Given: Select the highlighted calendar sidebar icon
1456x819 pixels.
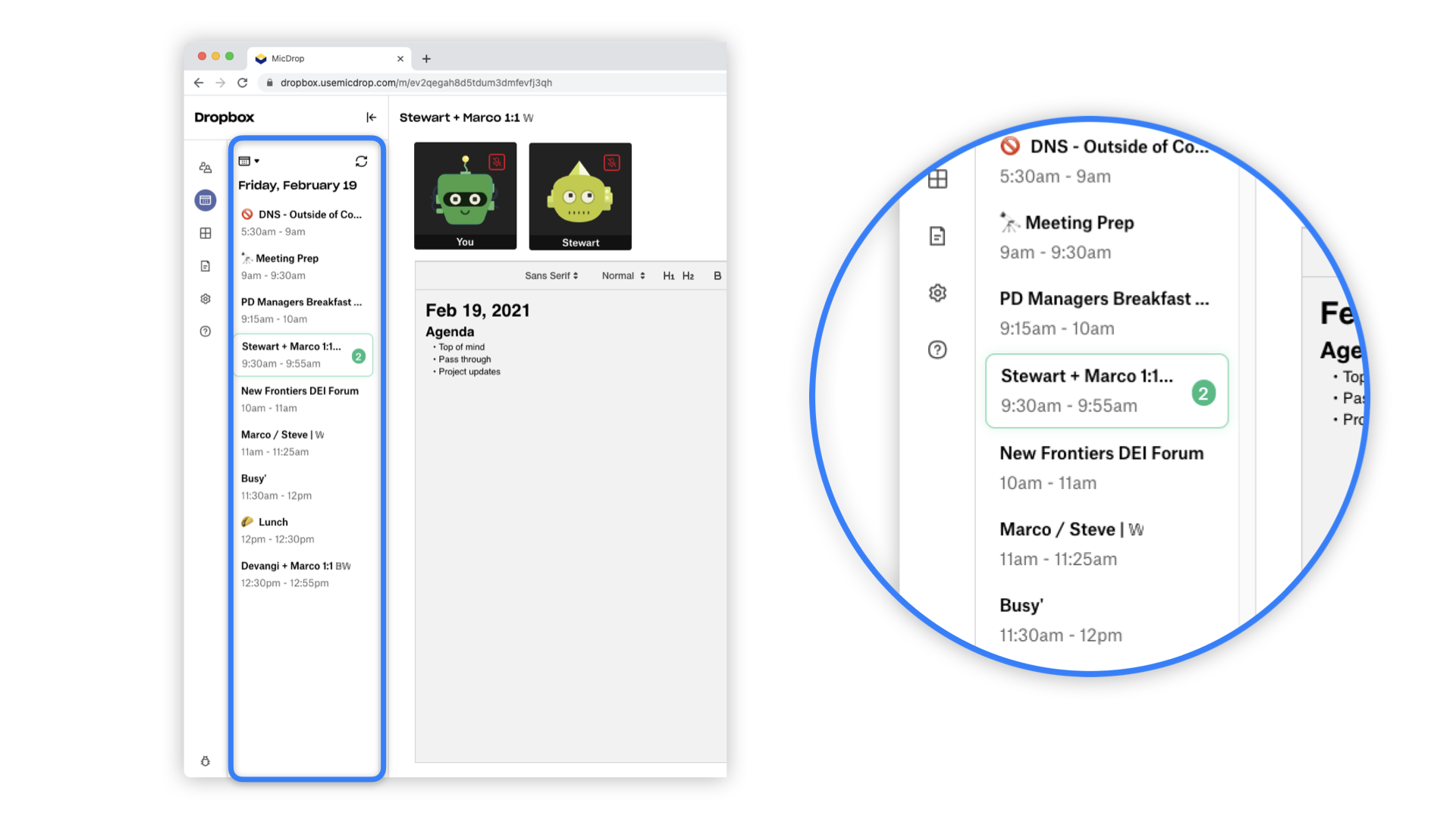Looking at the screenshot, I should click(x=206, y=200).
